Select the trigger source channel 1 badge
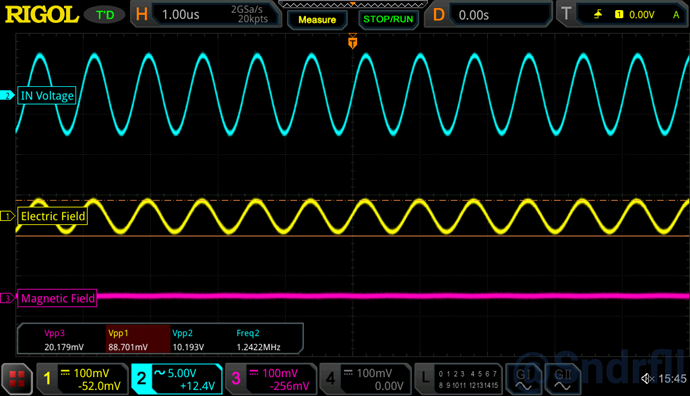Image resolution: width=690 pixels, height=396 pixels. tap(619, 15)
